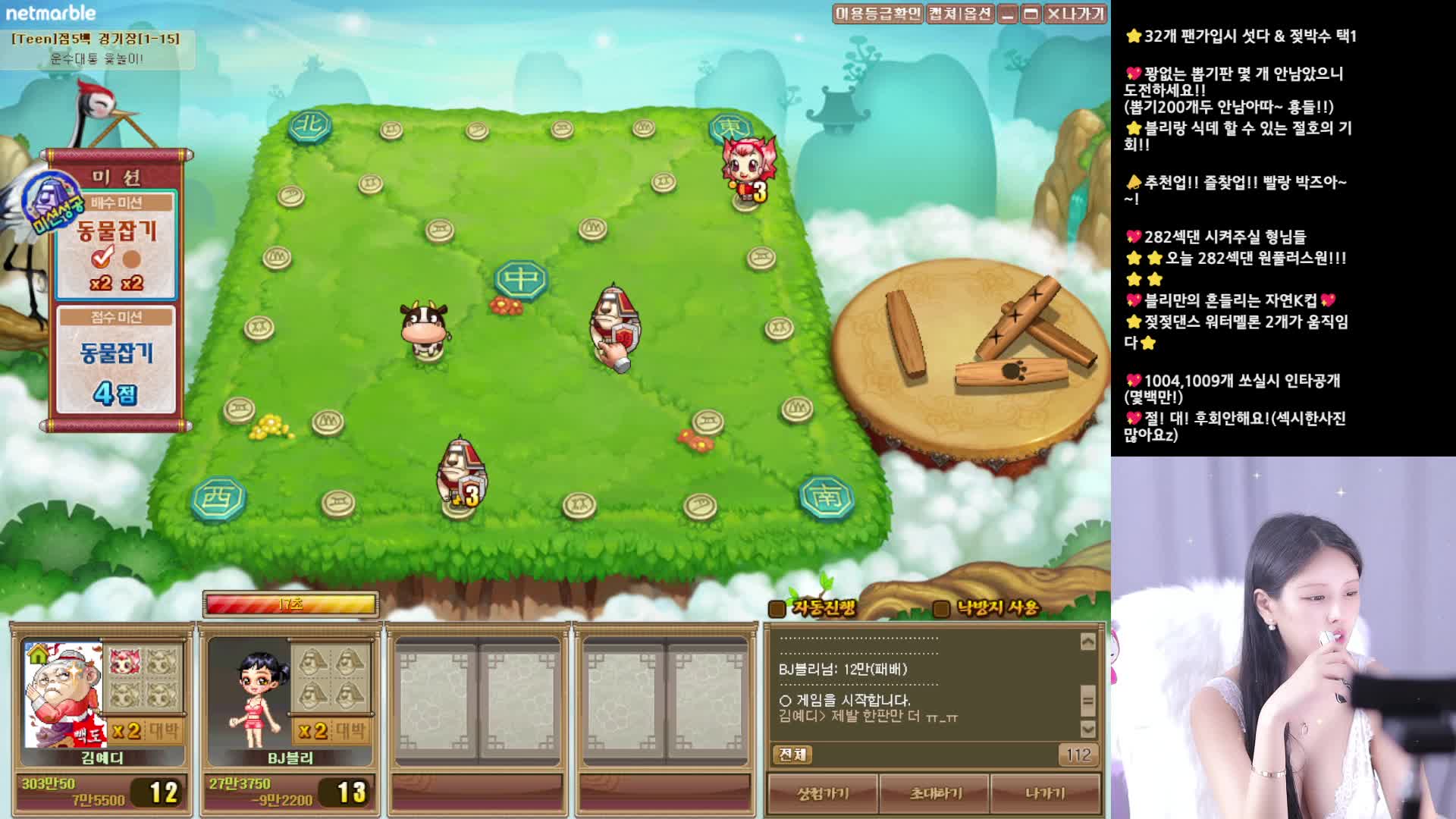Click the 김예디 player name label
The height and width of the screenshot is (819, 1456).
pyautogui.click(x=102, y=758)
